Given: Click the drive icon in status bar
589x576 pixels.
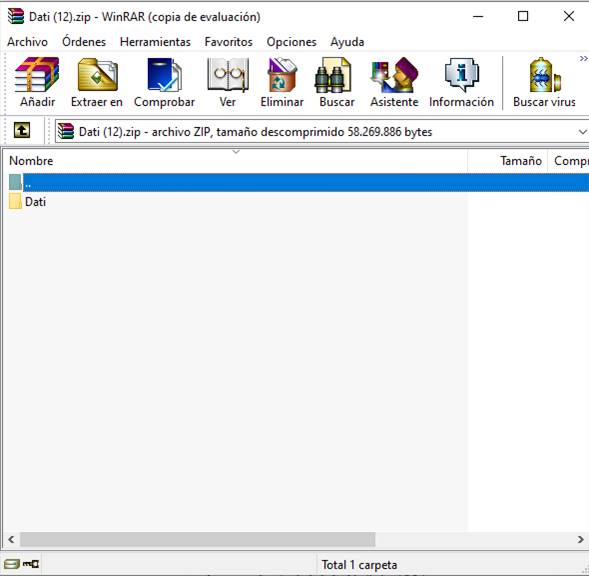Looking at the screenshot, I should point(11,564).
